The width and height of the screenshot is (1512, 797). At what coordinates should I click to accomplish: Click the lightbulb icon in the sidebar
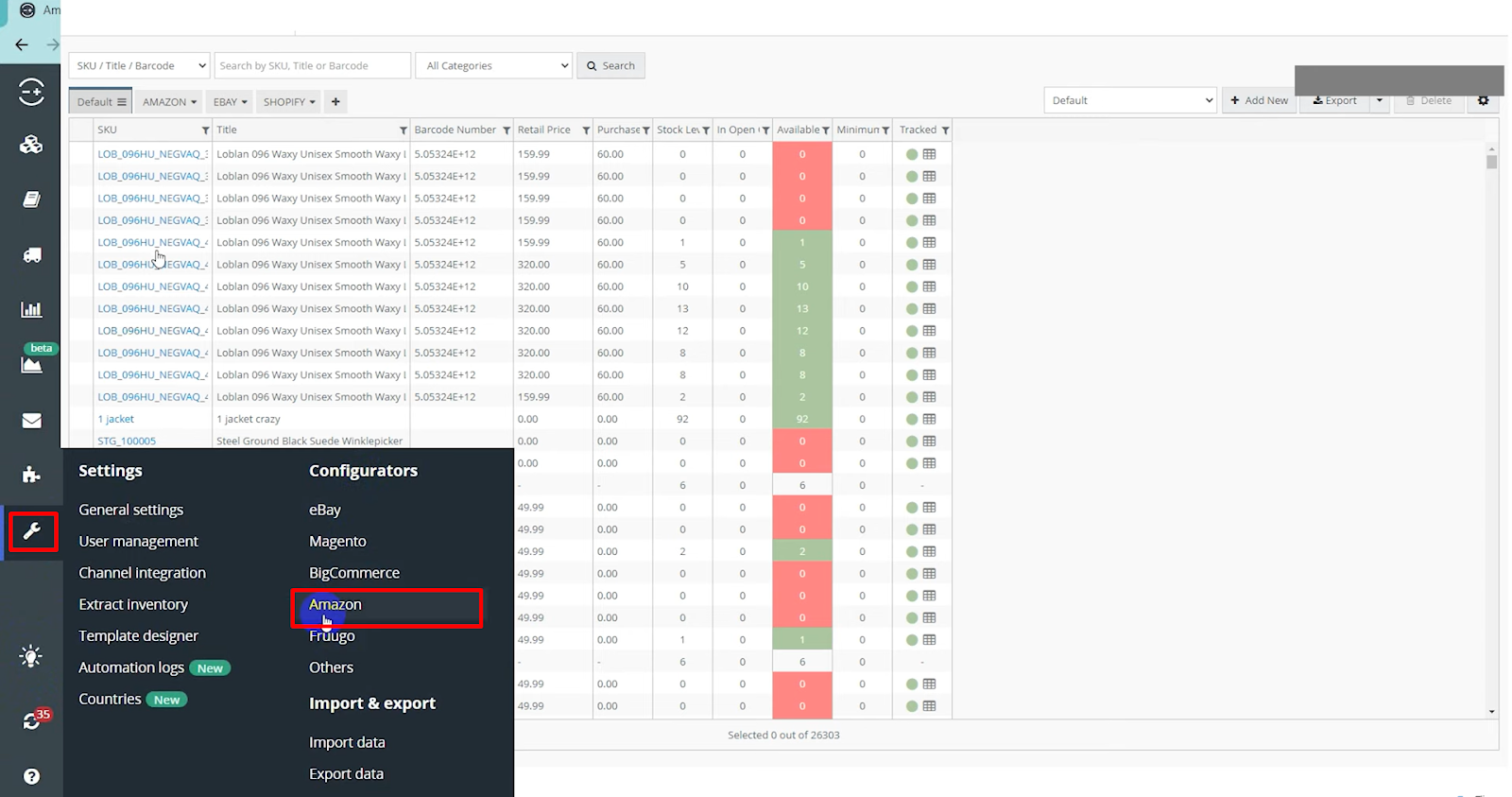(31, 656)
